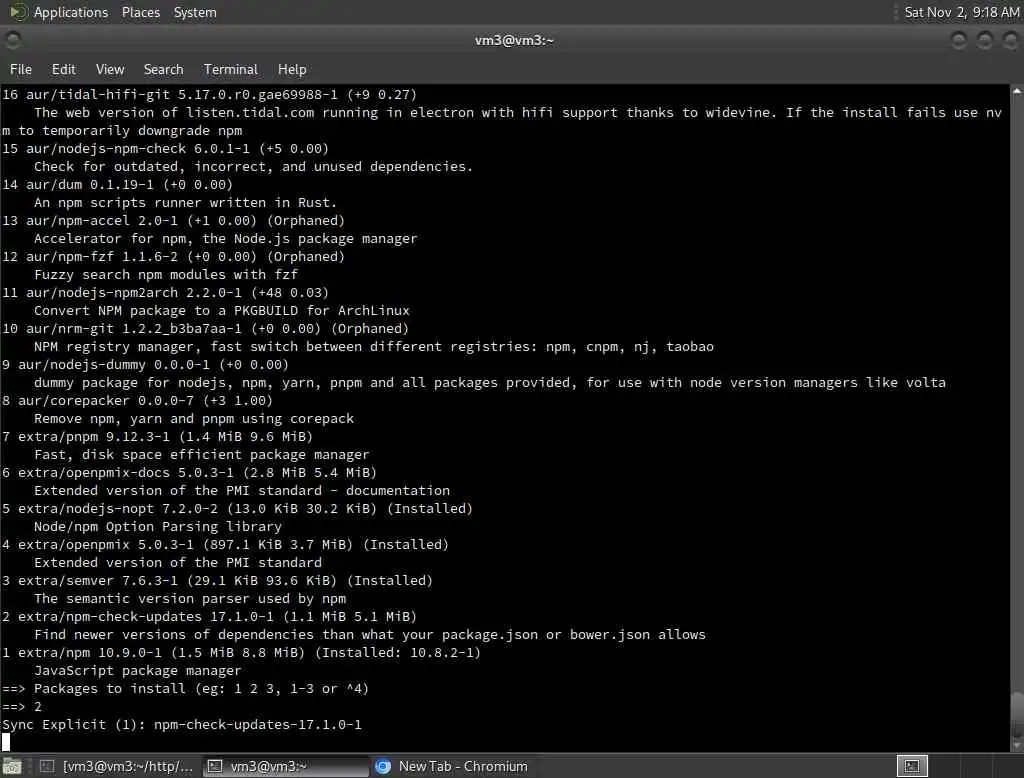Viewport: 1024px width, 778px height.
Task: Click text 'extra/openpmix-docs 5.0.3-1'
Action: coord(125,472)
